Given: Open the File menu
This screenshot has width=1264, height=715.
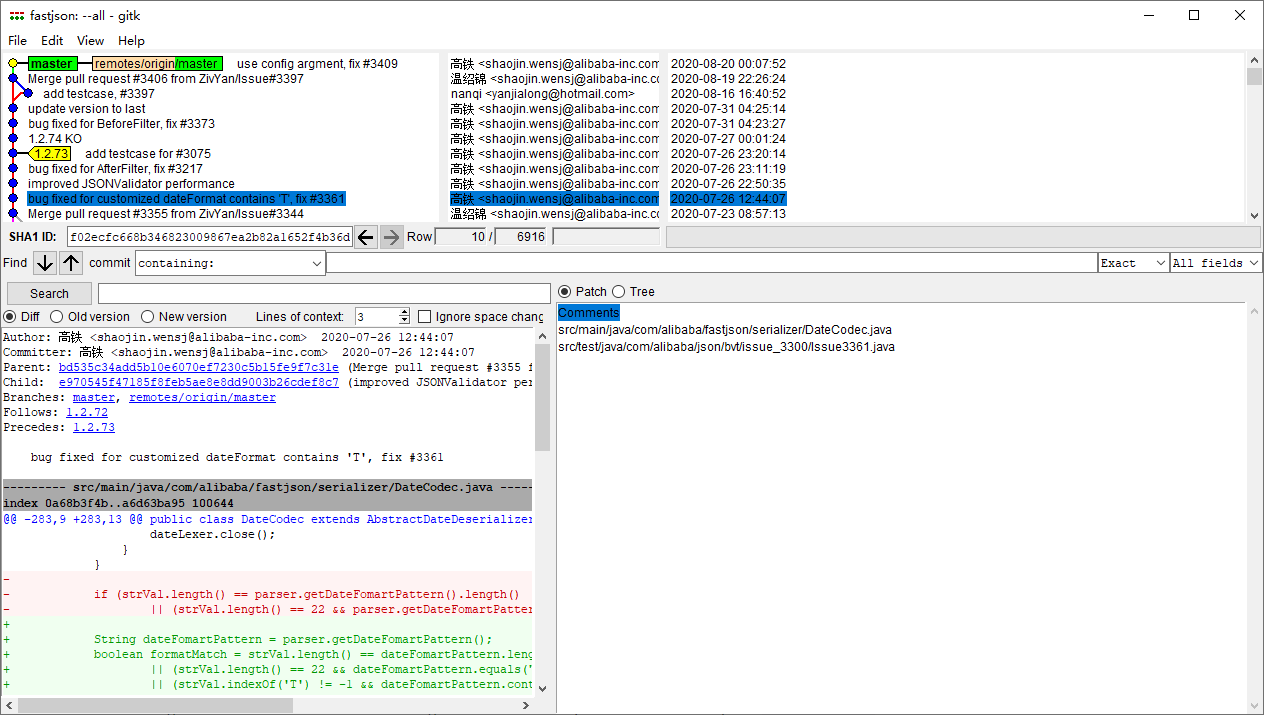Looking at the screenshot, I should point(18,41).
